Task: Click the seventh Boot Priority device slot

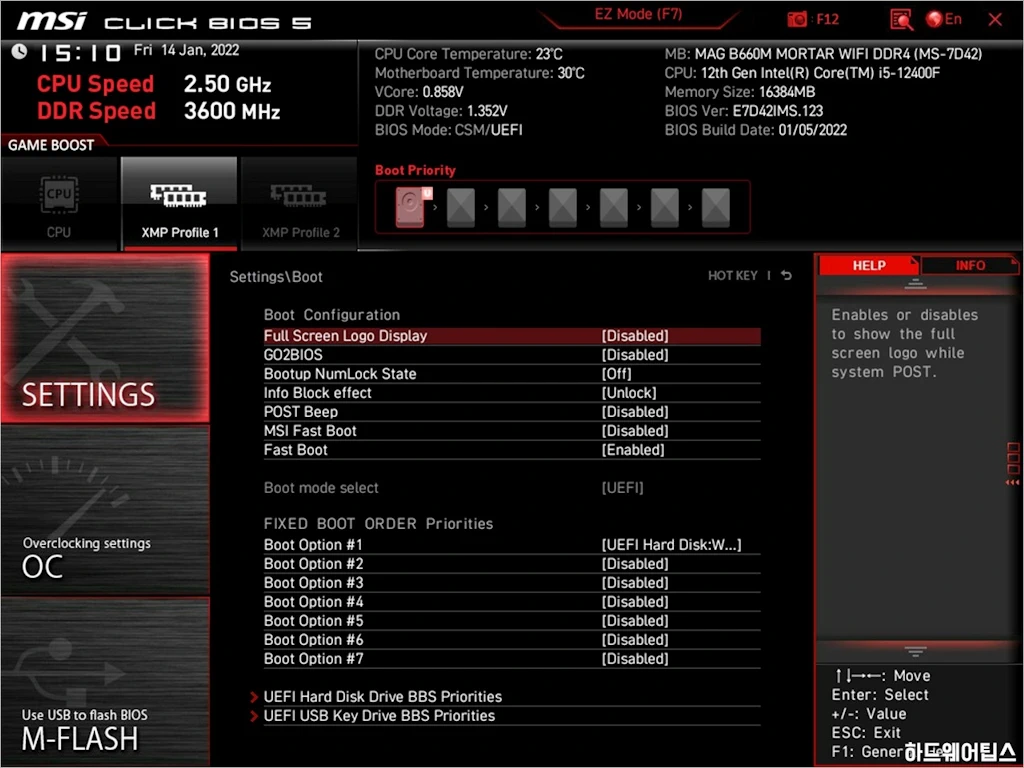Action: [716, 207]
